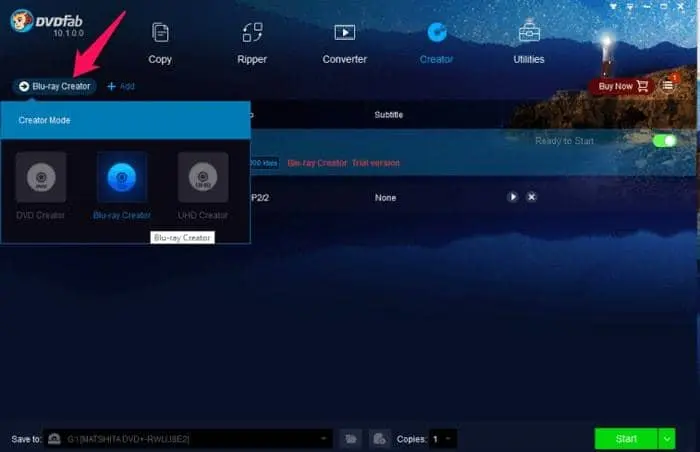
Task: Choose DVD Creator mode
Action: point(41,185)
